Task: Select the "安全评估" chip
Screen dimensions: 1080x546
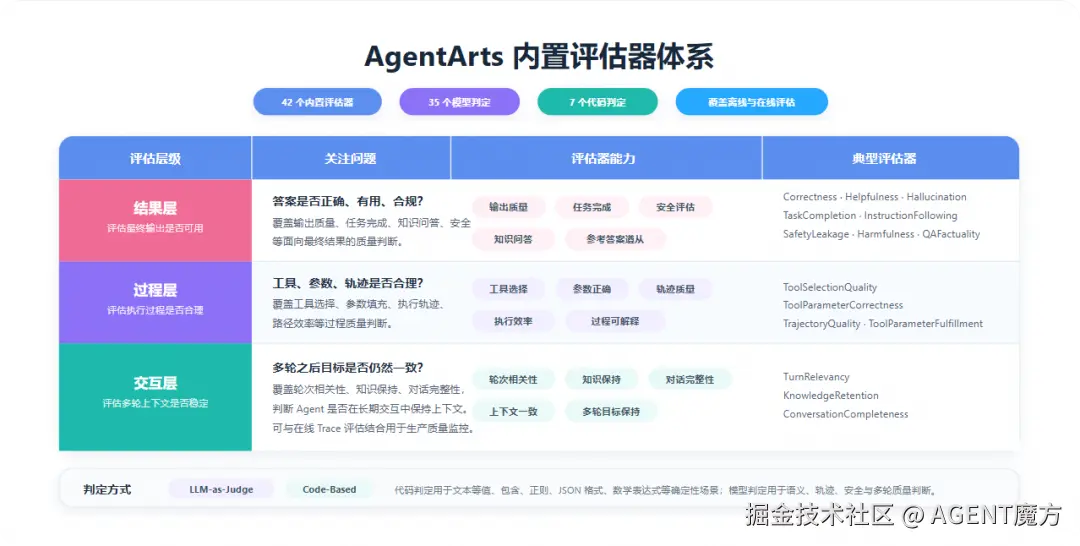Action: point(675,207)
